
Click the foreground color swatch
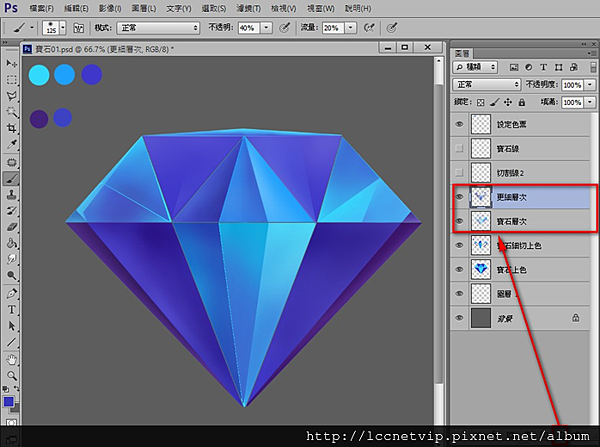point(8,403)
